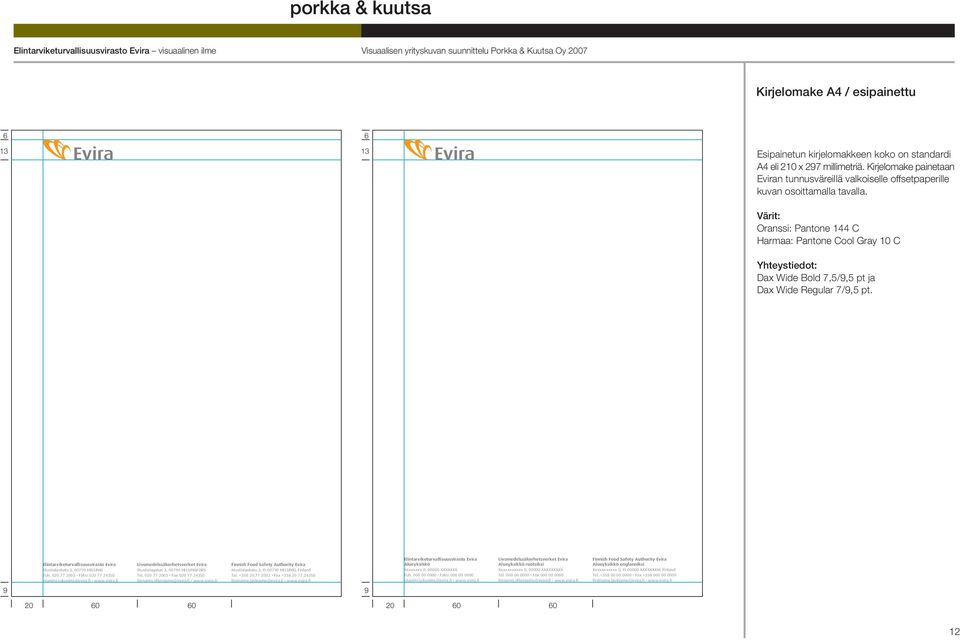Click the "Finnish Food Safety Authority Evira" footer block on the left letterhead

(x=273, y=572)
